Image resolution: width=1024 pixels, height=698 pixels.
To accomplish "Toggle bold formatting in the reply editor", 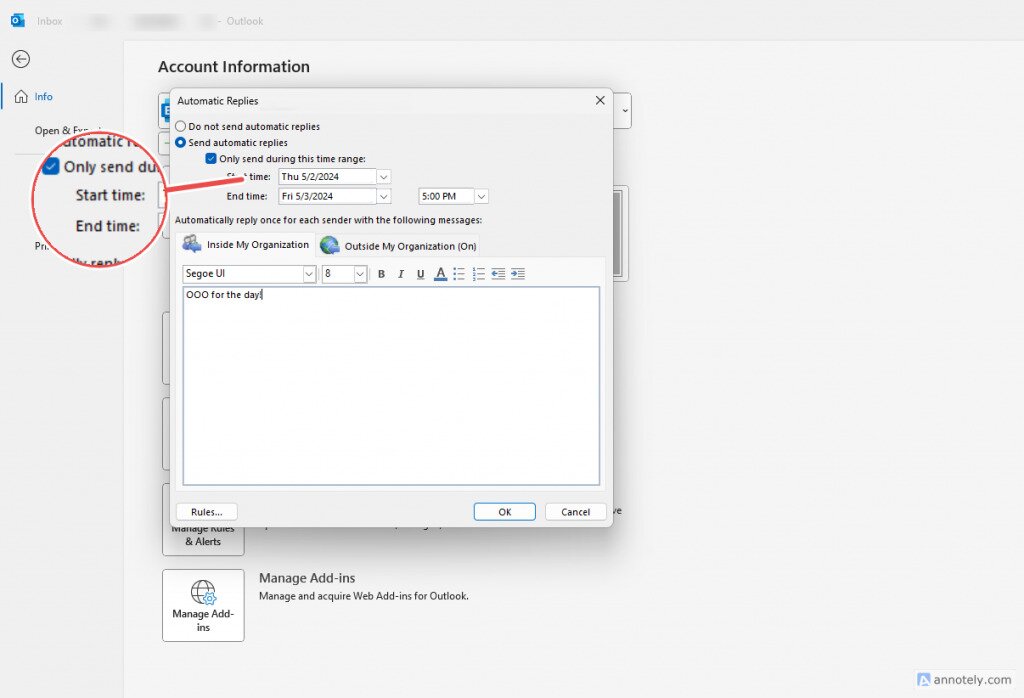I will click(x=382, y=274).
